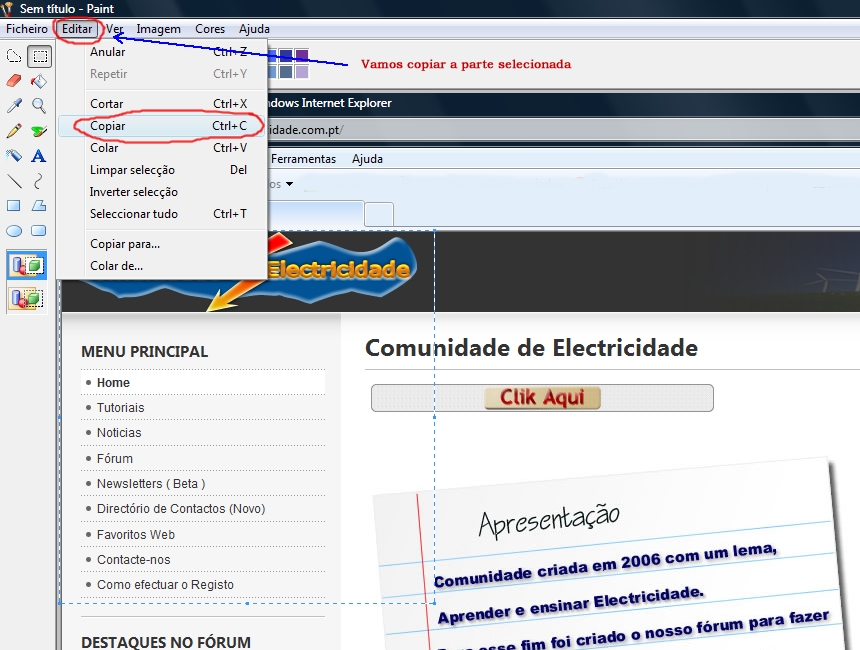Click the MENU PRINCIPAL heading

145,352
